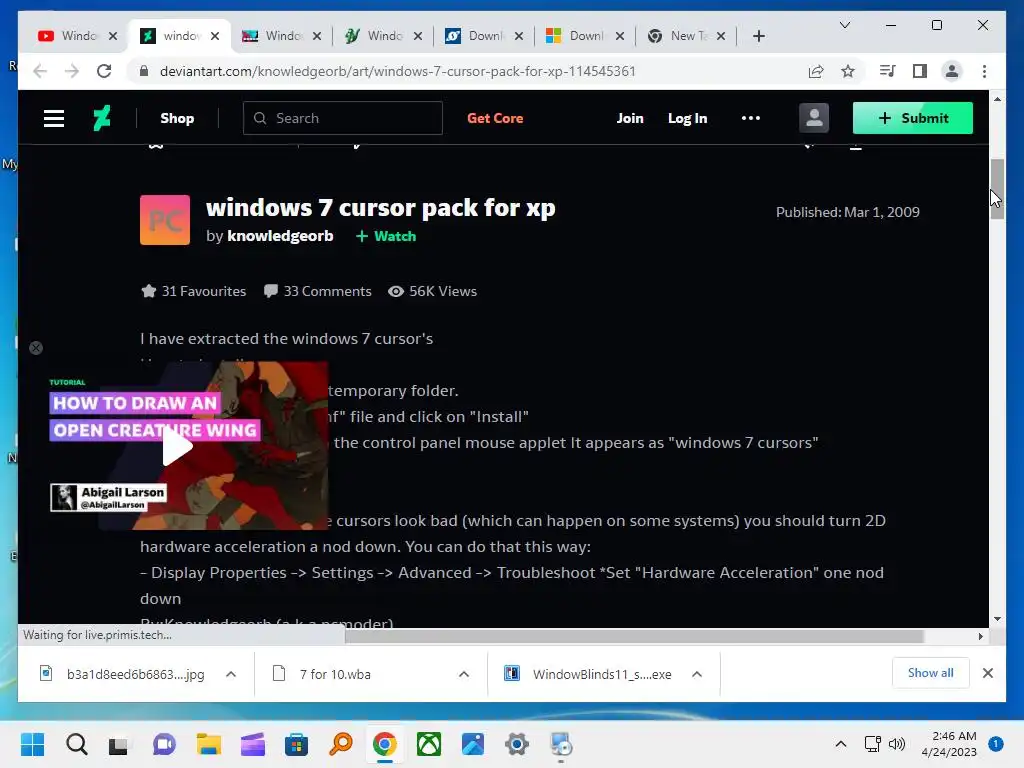Click the 56K Views eye icon
Image resolution: width=1024 pixels, height=768 pixels.
point(396,291)
